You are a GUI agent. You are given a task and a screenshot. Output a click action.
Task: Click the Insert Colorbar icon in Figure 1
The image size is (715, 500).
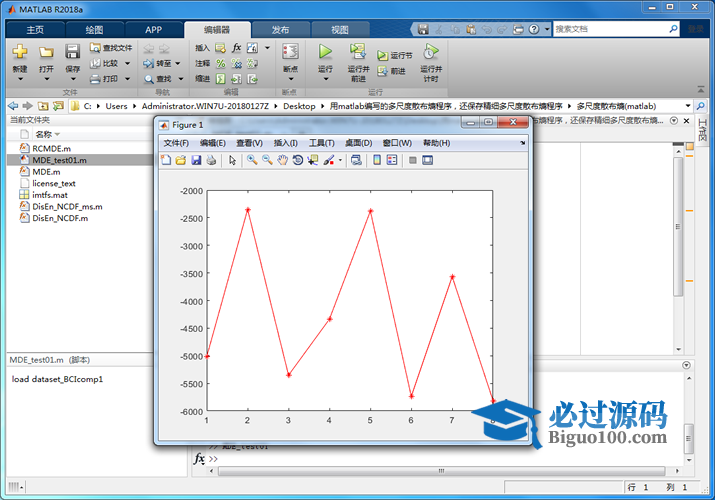377,160
